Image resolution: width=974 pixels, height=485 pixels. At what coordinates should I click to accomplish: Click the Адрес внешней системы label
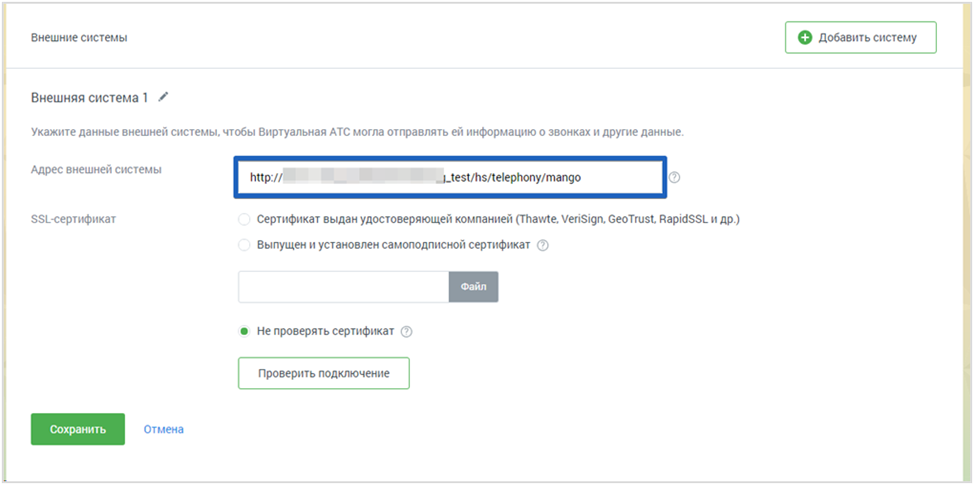(96, 170)
